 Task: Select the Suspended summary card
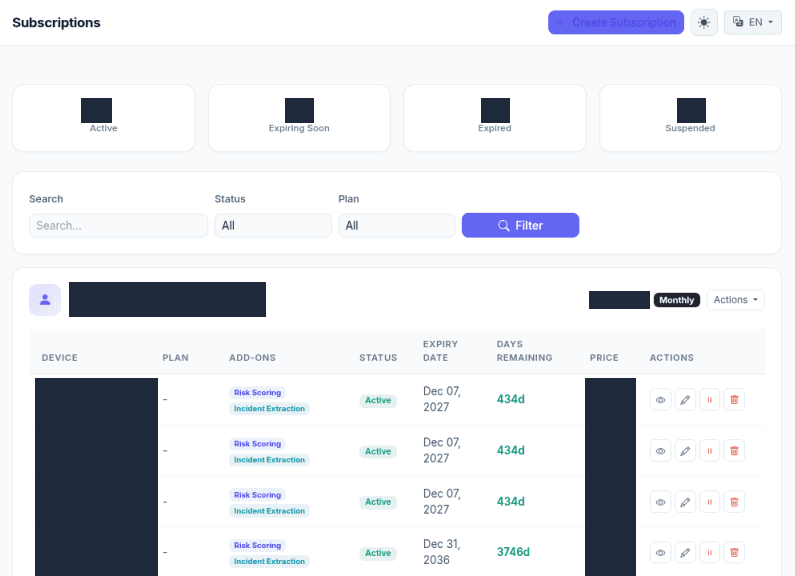point(690,118)
